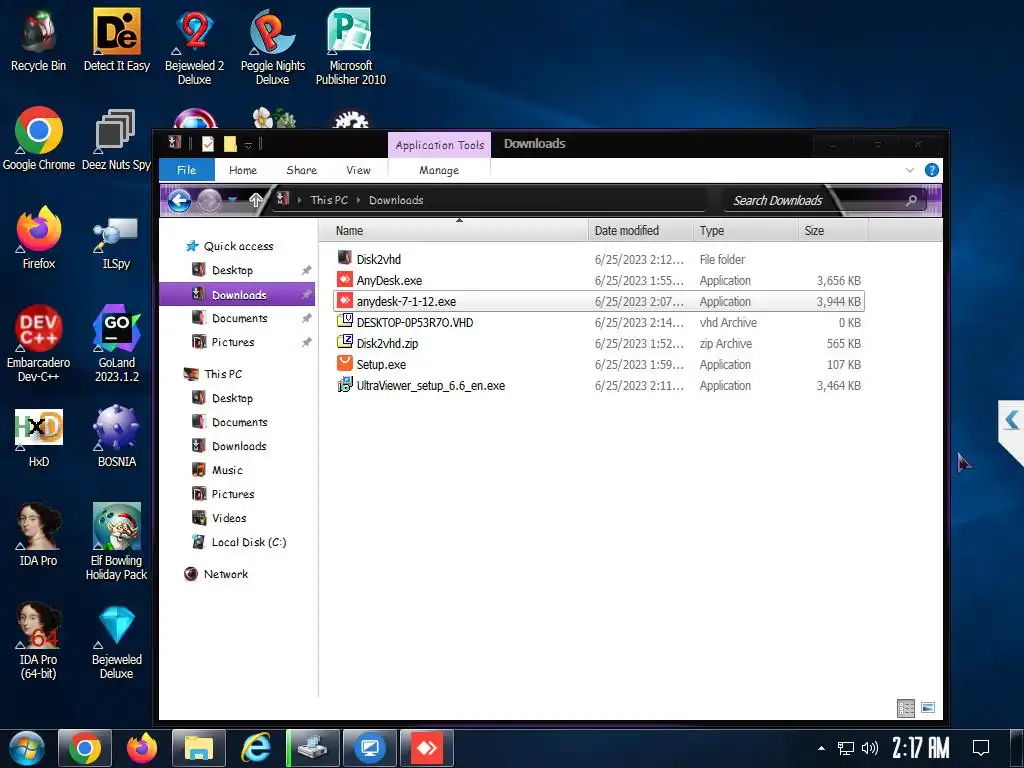Open the Disk2vhd taskbar button
Screen dimensions: 1024x768
click(x=313, y=748)
